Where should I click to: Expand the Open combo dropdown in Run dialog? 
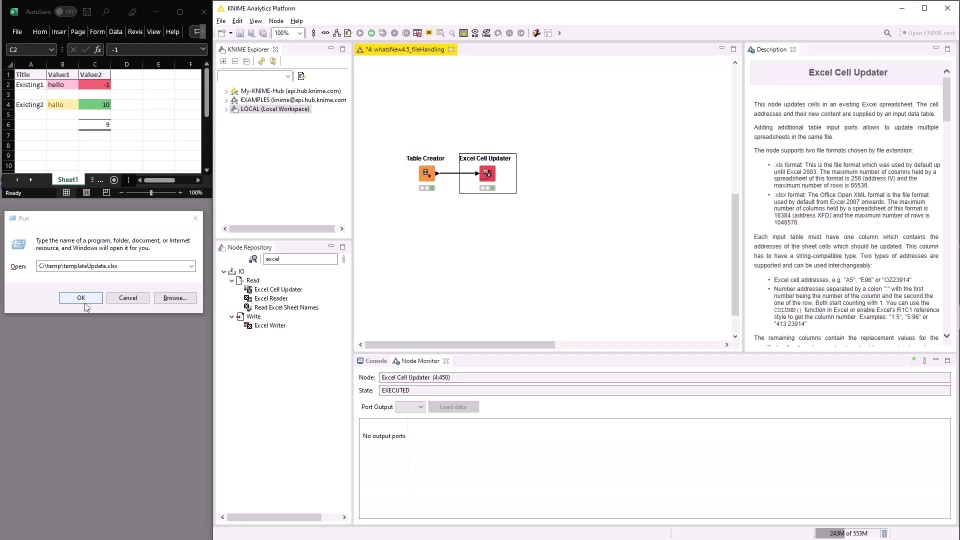[x=191, y=266]
